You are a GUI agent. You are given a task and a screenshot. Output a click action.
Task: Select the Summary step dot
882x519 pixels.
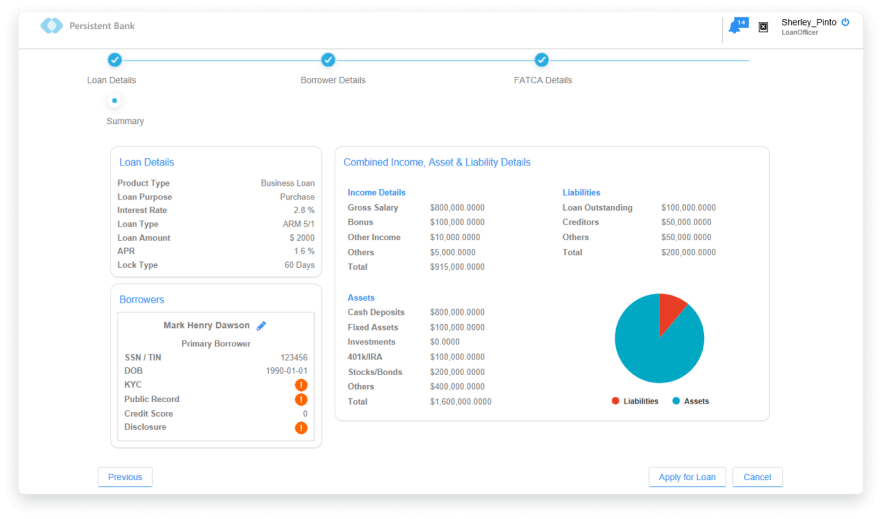coord(114,101)
